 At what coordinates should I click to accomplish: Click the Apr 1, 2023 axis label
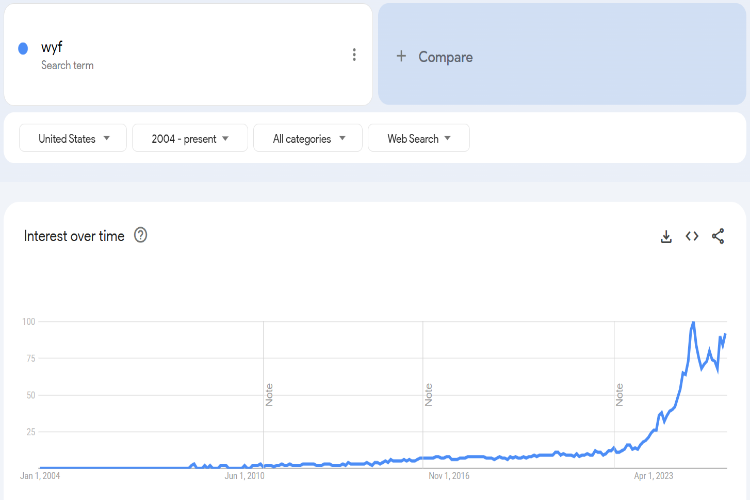(654, 476)
